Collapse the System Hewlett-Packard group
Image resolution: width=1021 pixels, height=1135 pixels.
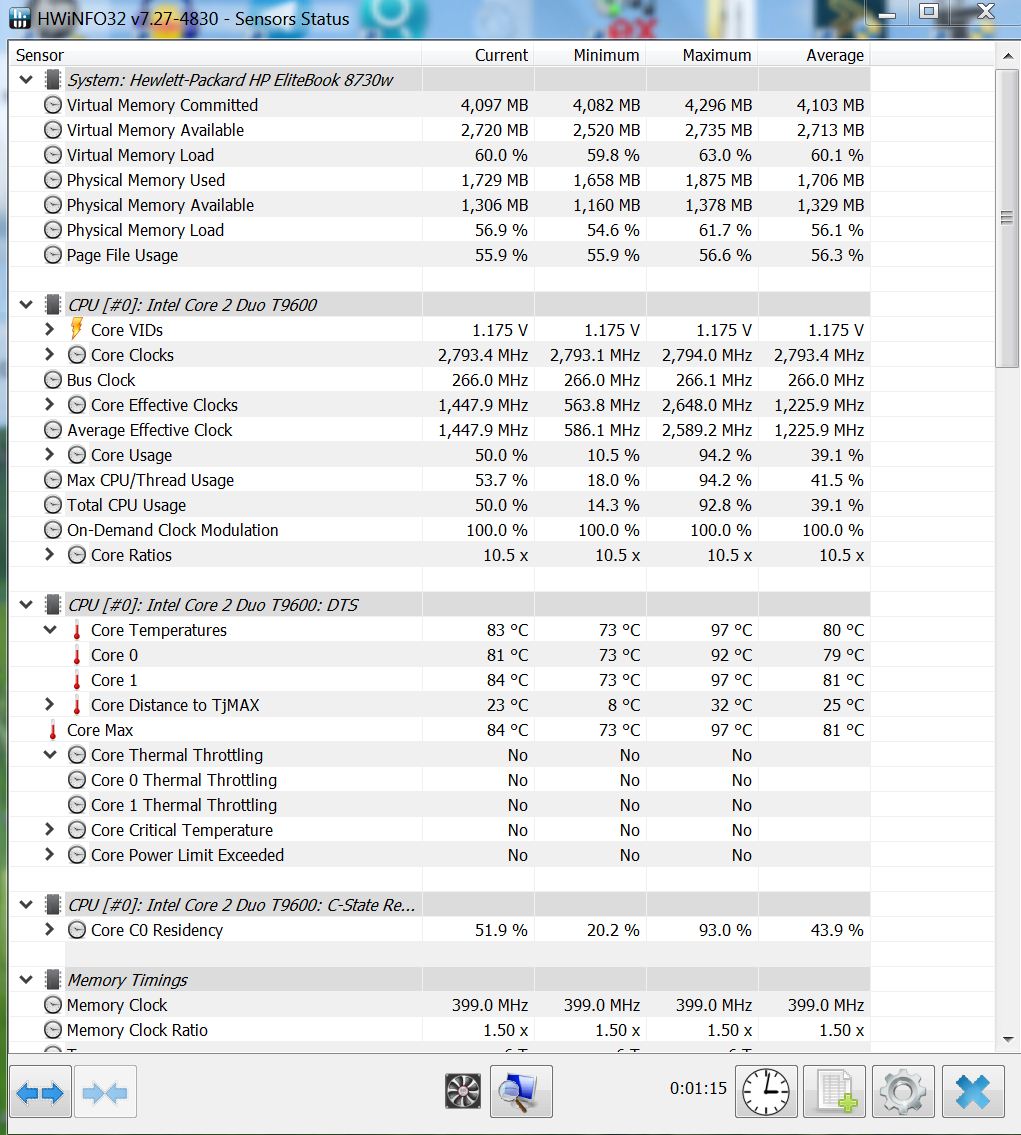tap(26, 80)
